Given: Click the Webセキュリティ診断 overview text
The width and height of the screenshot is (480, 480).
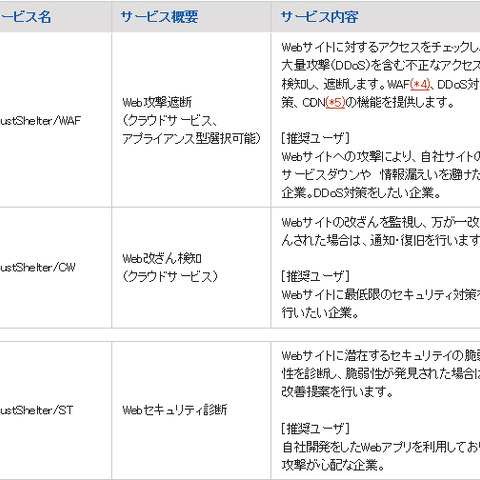Looking at the screenshot, I should [x=175, y=410].
